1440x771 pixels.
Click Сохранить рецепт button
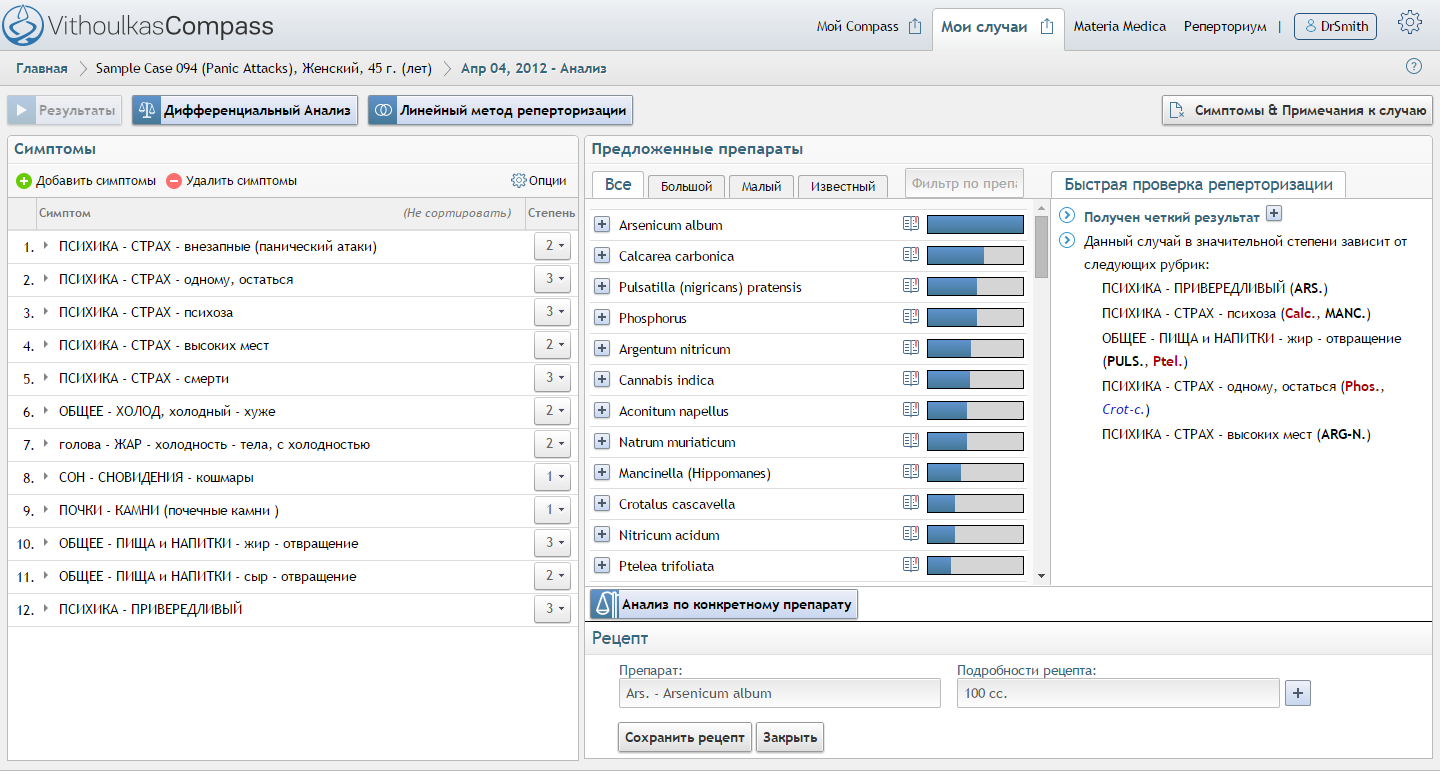pos(685,737)
